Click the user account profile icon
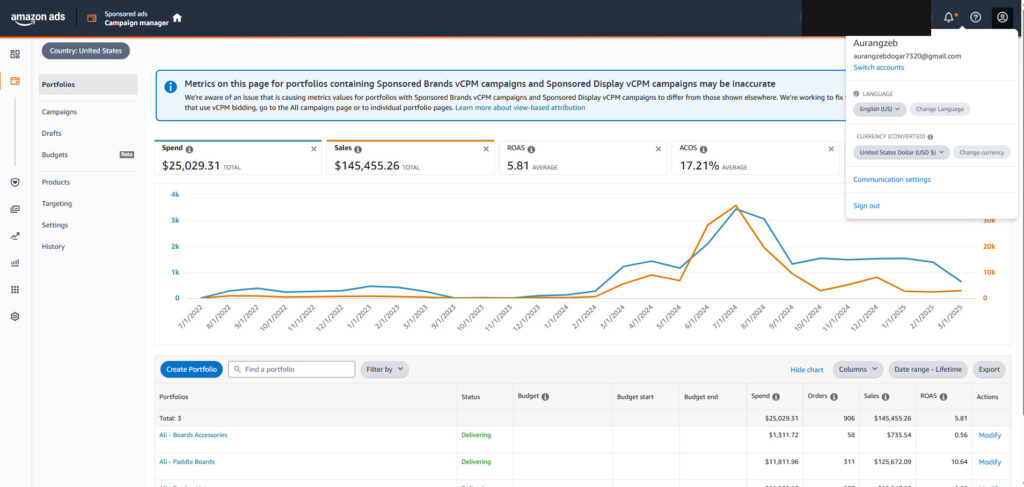The height and width of the screenshot is (487, 1024). coord(1002,17)
